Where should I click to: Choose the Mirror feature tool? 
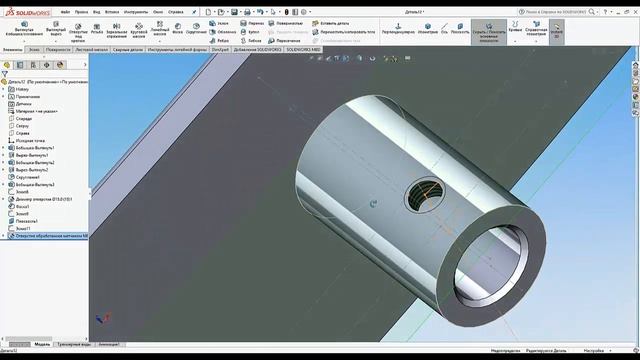(x=117, y=31)
